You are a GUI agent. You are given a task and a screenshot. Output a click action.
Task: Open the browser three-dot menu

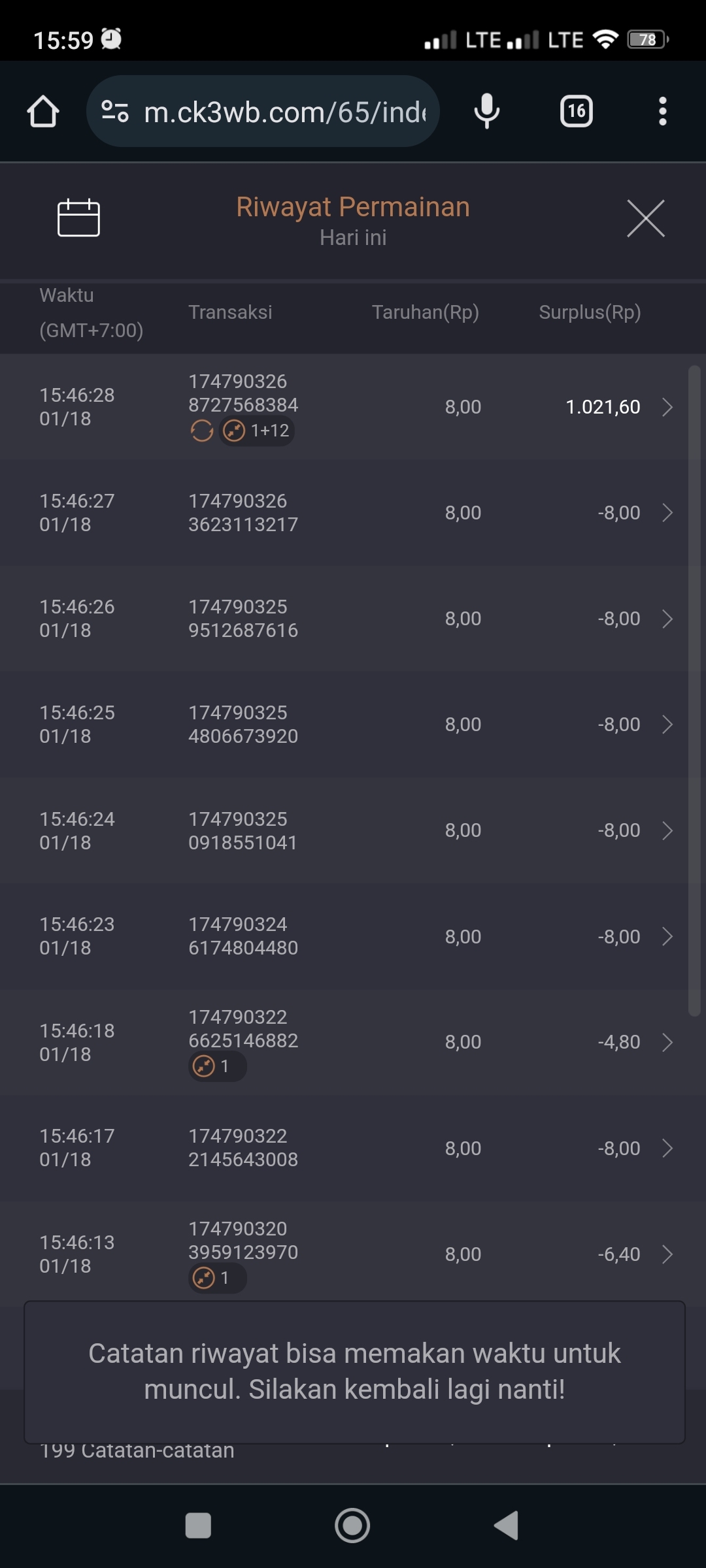[662, 112]
